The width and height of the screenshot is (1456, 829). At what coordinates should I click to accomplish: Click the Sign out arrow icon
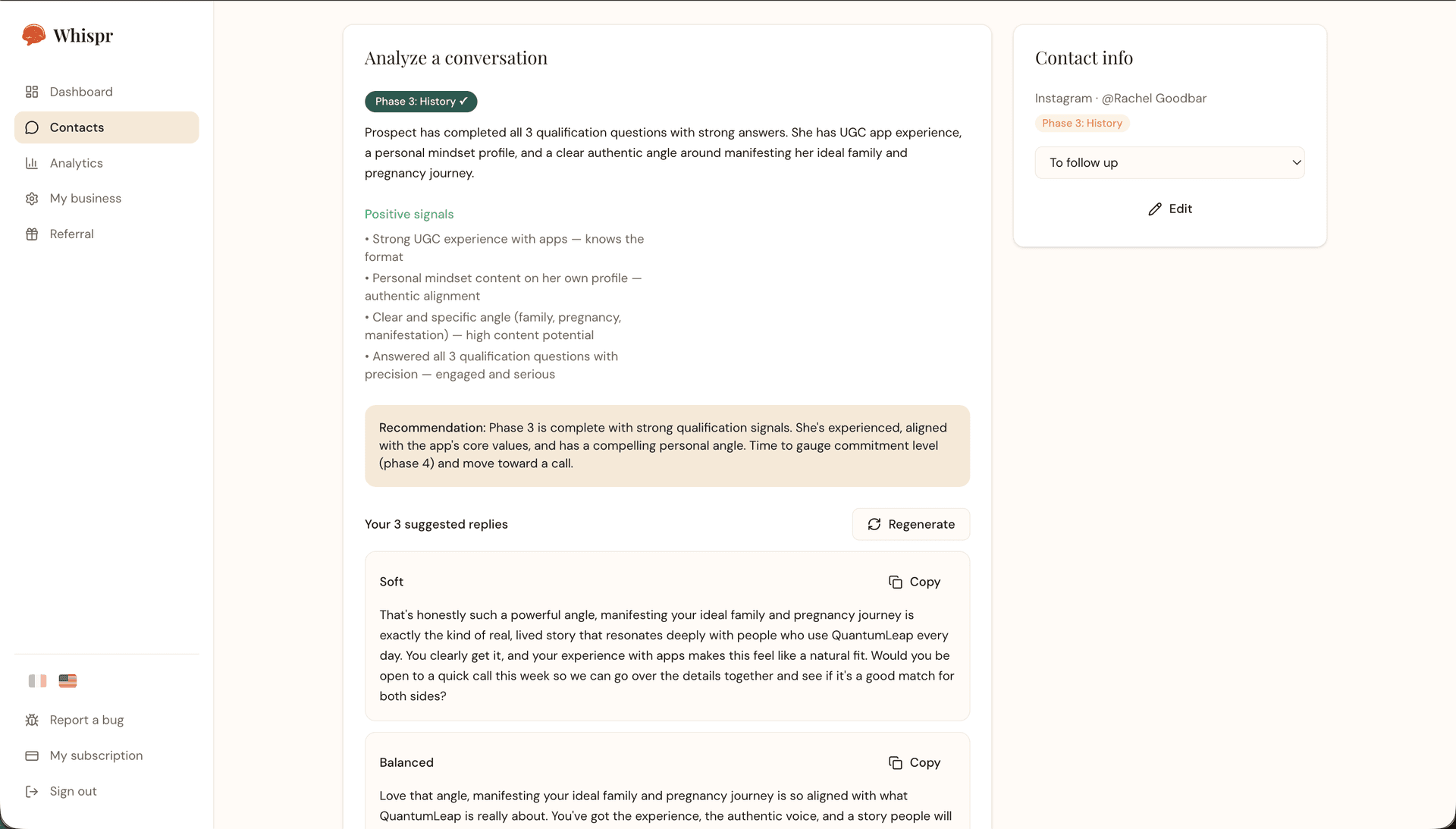(32, 791)
